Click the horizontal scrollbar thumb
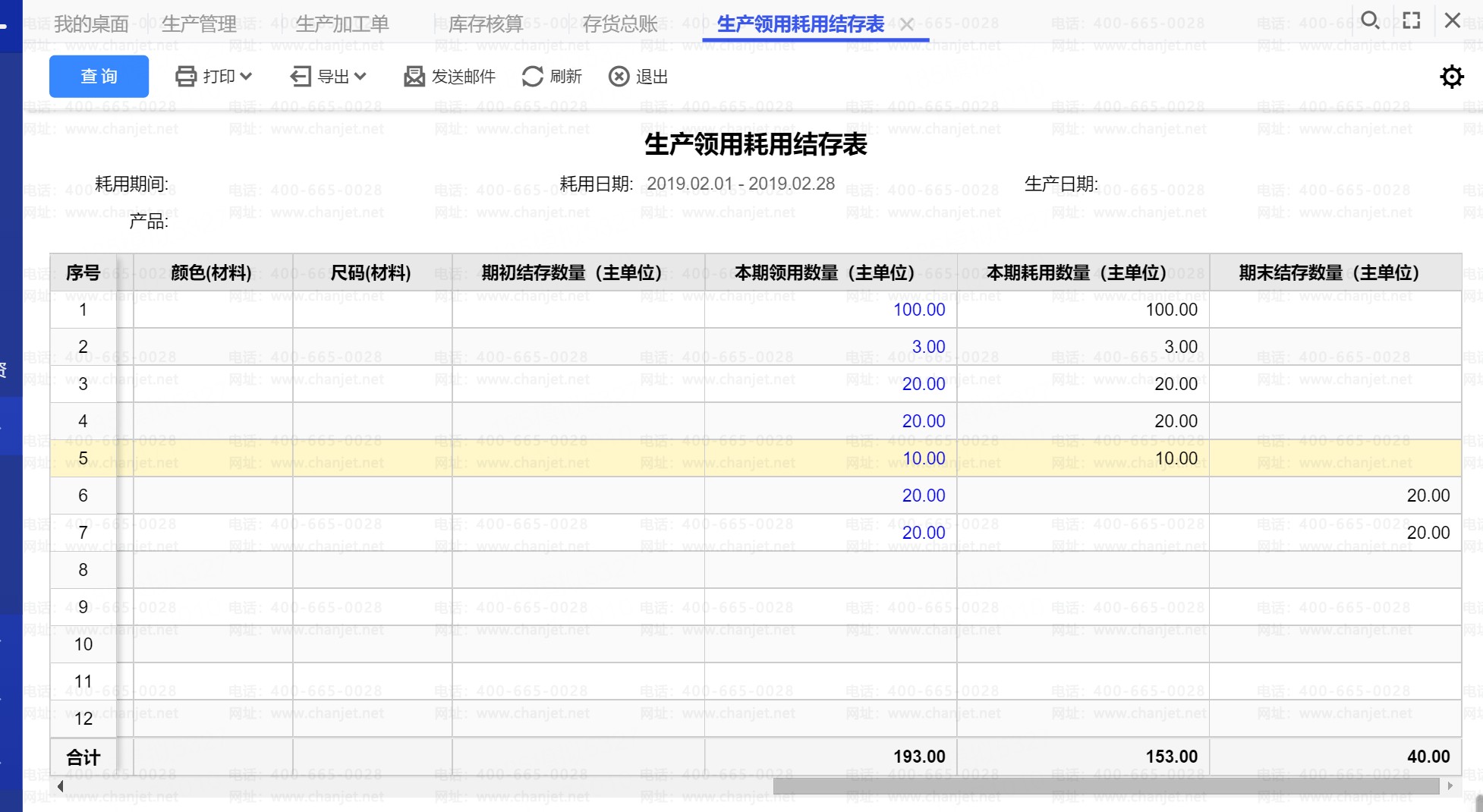 click(1105, 786)
